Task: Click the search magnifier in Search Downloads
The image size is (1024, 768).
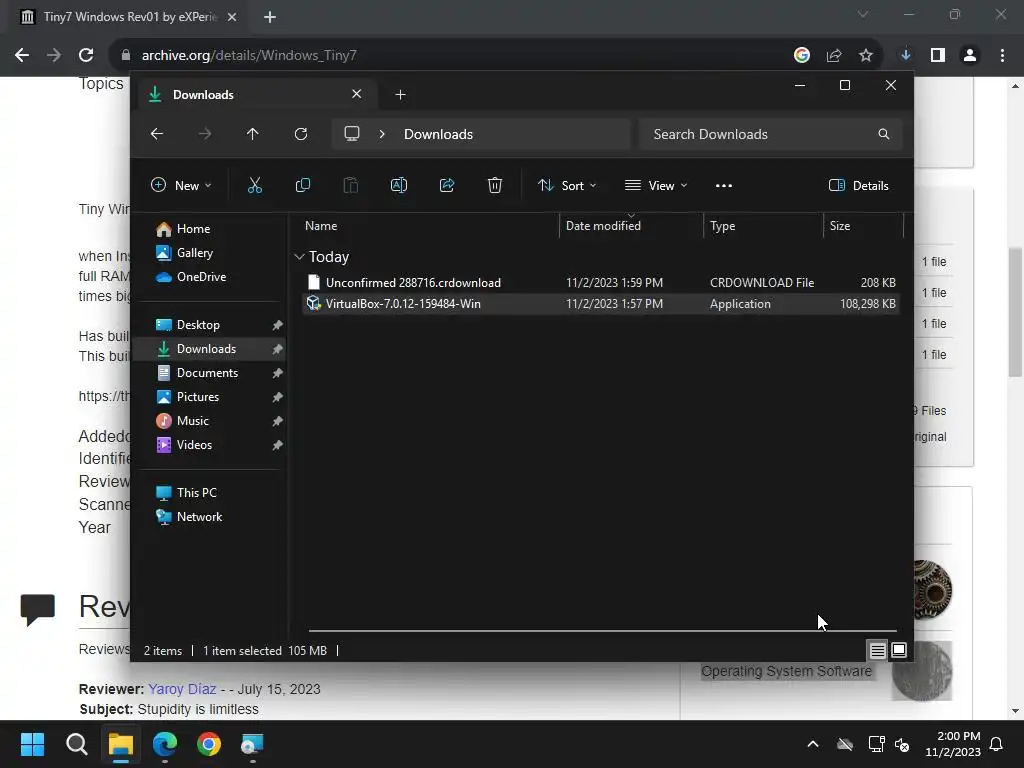Action: [884, 134]
